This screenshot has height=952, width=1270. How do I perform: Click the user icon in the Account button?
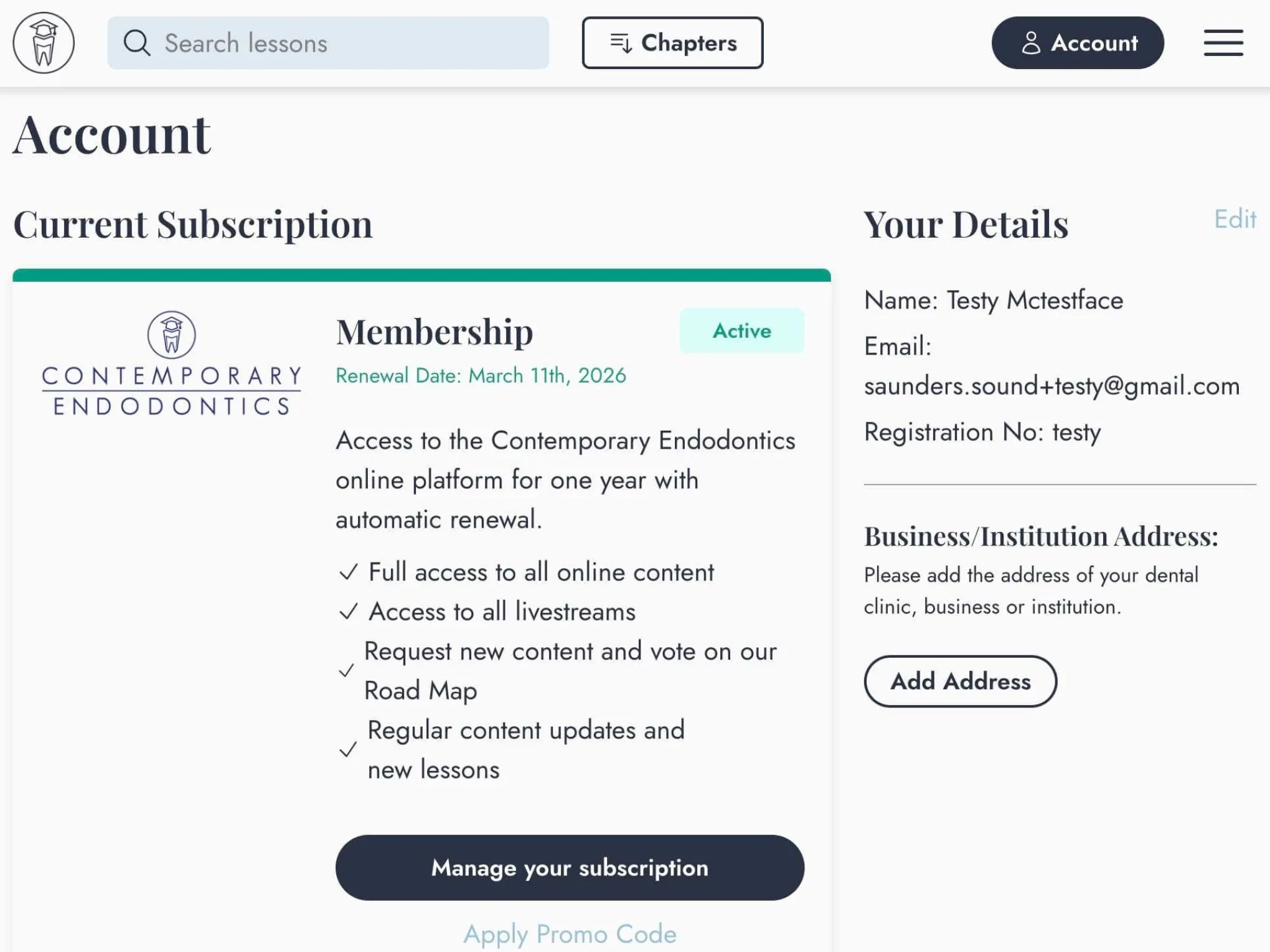point(1030,43)
